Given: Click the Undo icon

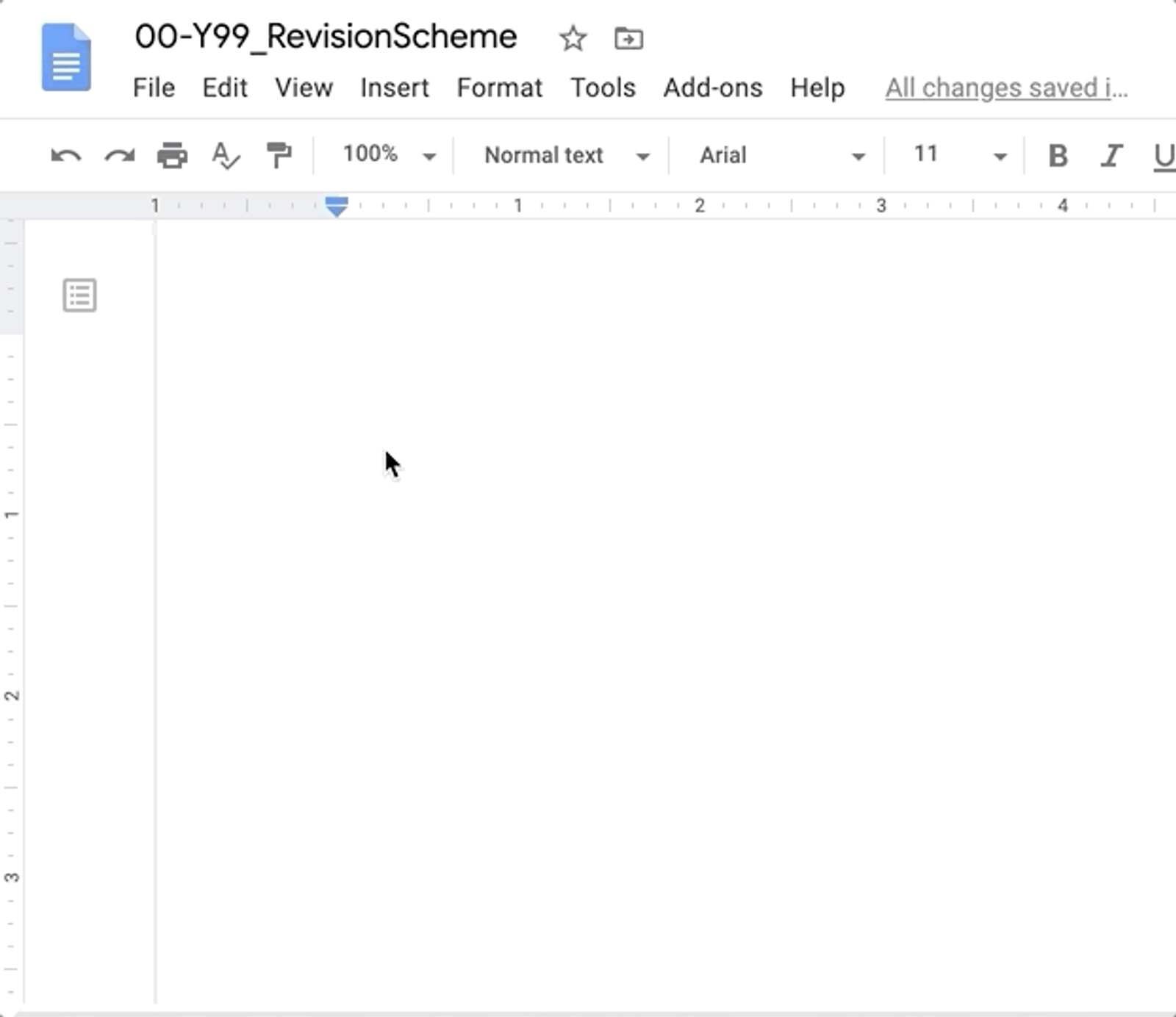Looking at the screenshot, I should pyautogui.click(x=65, y=155).
